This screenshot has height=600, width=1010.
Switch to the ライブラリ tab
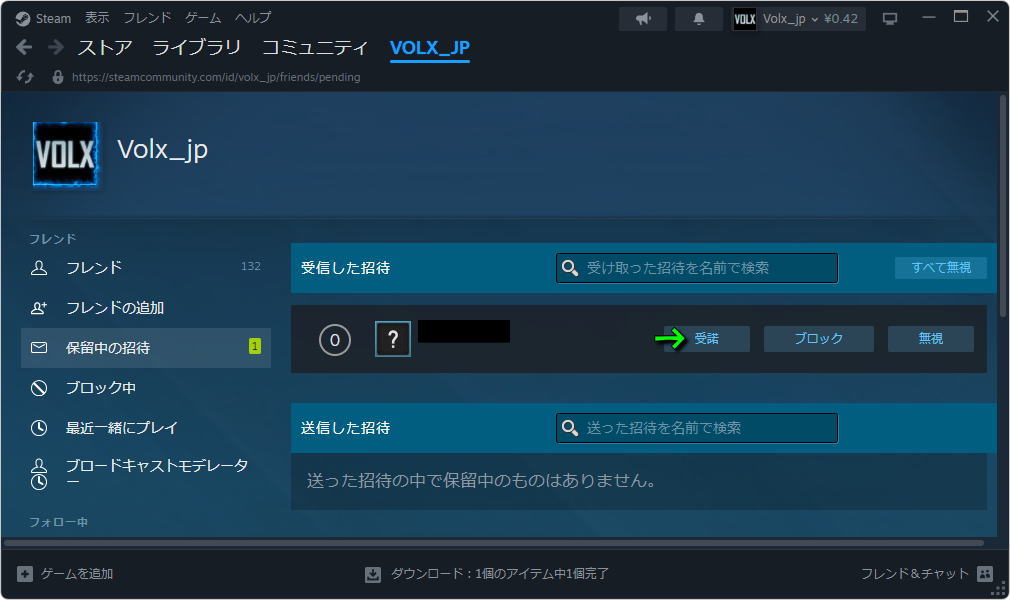197,47
